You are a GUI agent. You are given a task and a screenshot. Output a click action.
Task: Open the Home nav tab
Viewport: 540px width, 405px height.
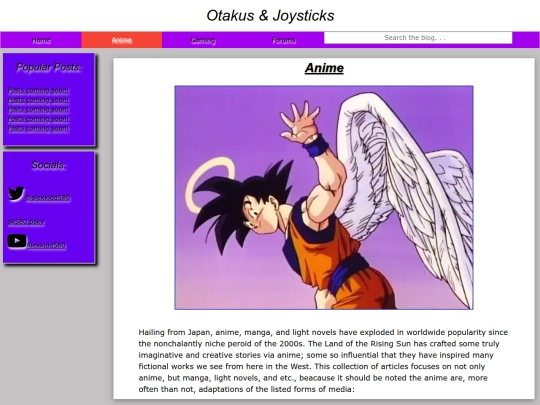[41, 40]
